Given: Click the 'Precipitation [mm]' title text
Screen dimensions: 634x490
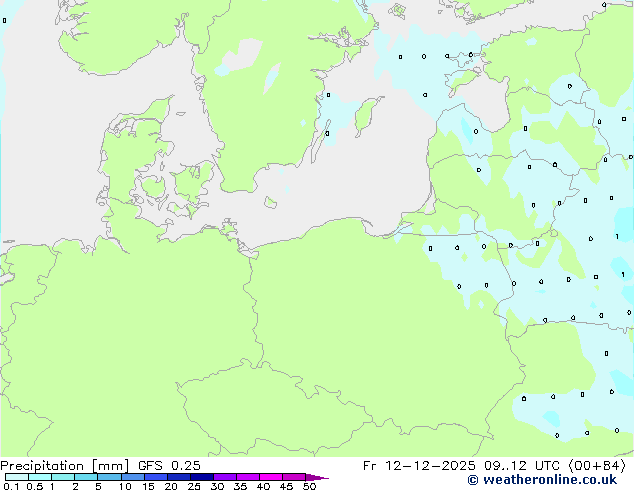Looking at the screenshot, I should click(x=64, y=466).
